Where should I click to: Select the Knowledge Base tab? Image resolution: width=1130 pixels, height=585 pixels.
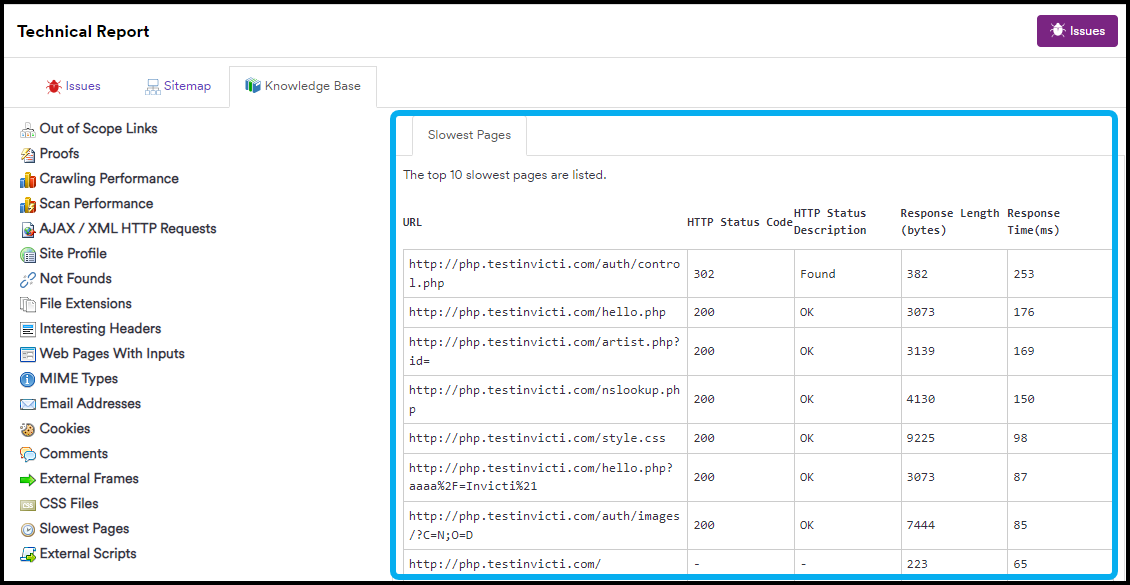[302, 86]
